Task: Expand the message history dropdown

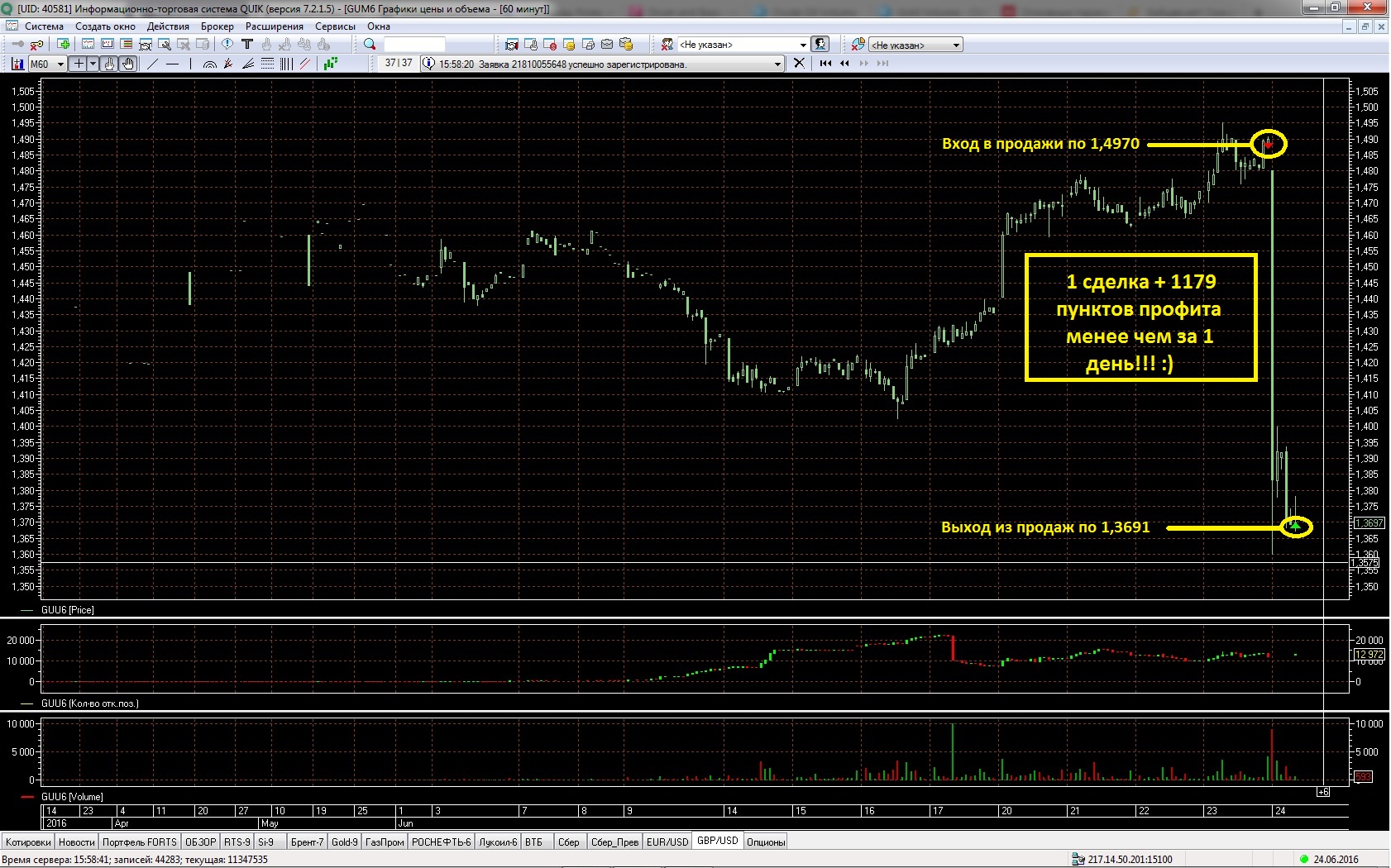Action: (x=777, y=64)
